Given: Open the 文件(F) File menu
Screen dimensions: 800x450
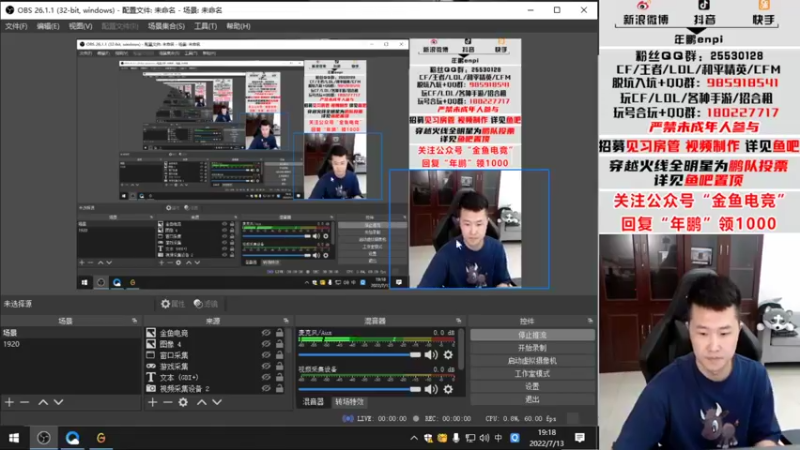Looking at the screenshot, I should [16, 26].
